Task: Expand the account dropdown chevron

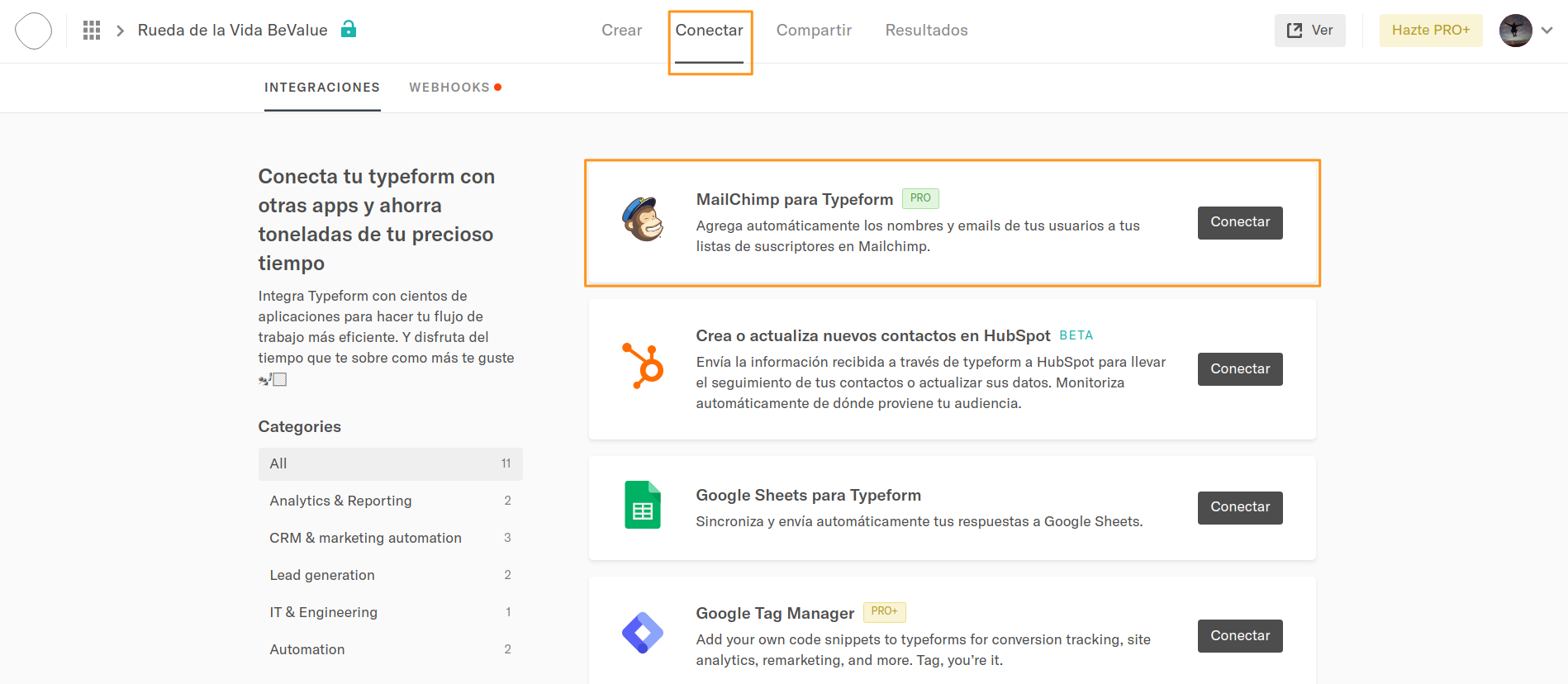Action: tap(1547, 31)
